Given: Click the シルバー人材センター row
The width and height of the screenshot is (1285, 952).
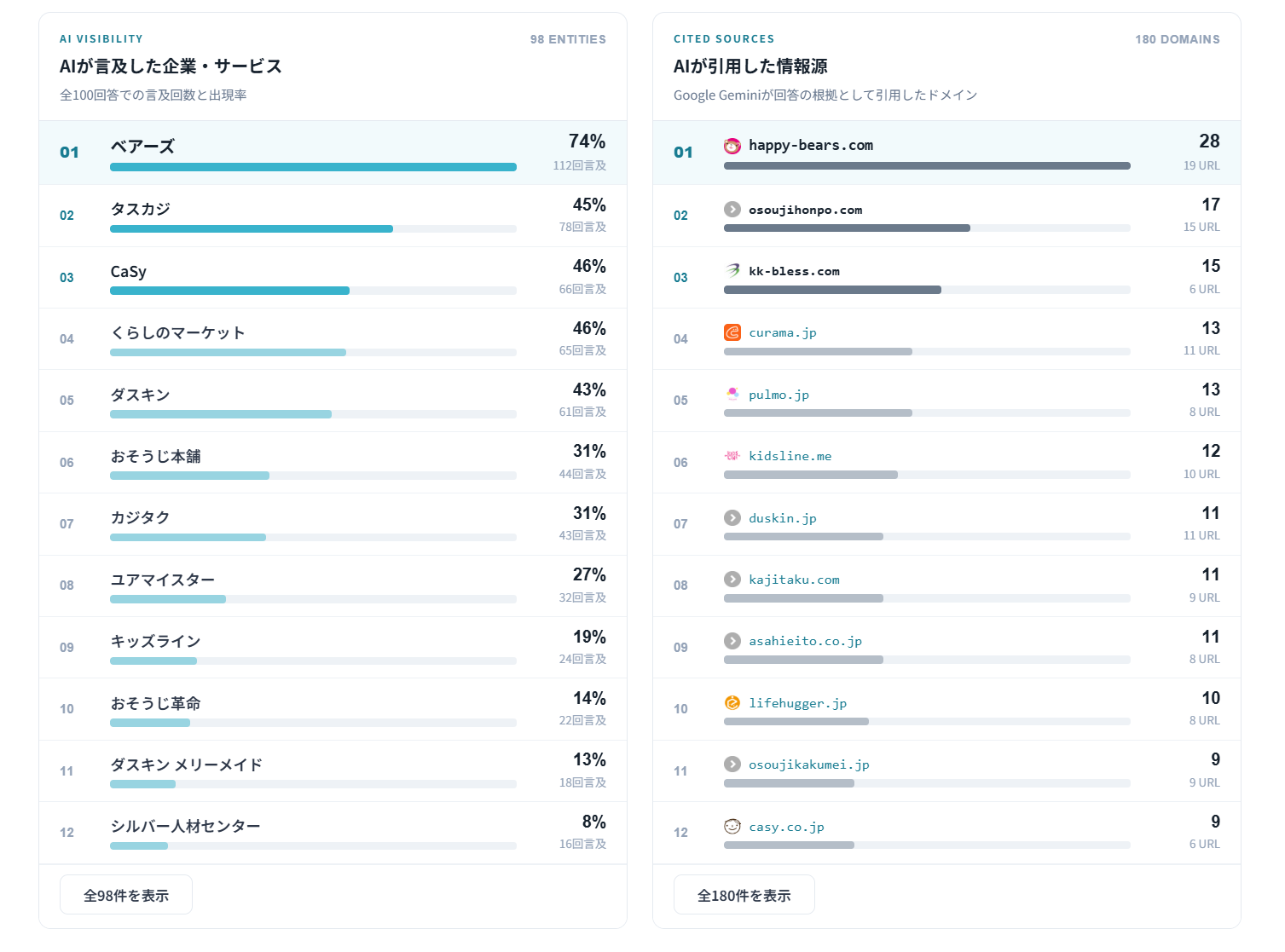Looking at the screenshot, I should click(333, 833).
